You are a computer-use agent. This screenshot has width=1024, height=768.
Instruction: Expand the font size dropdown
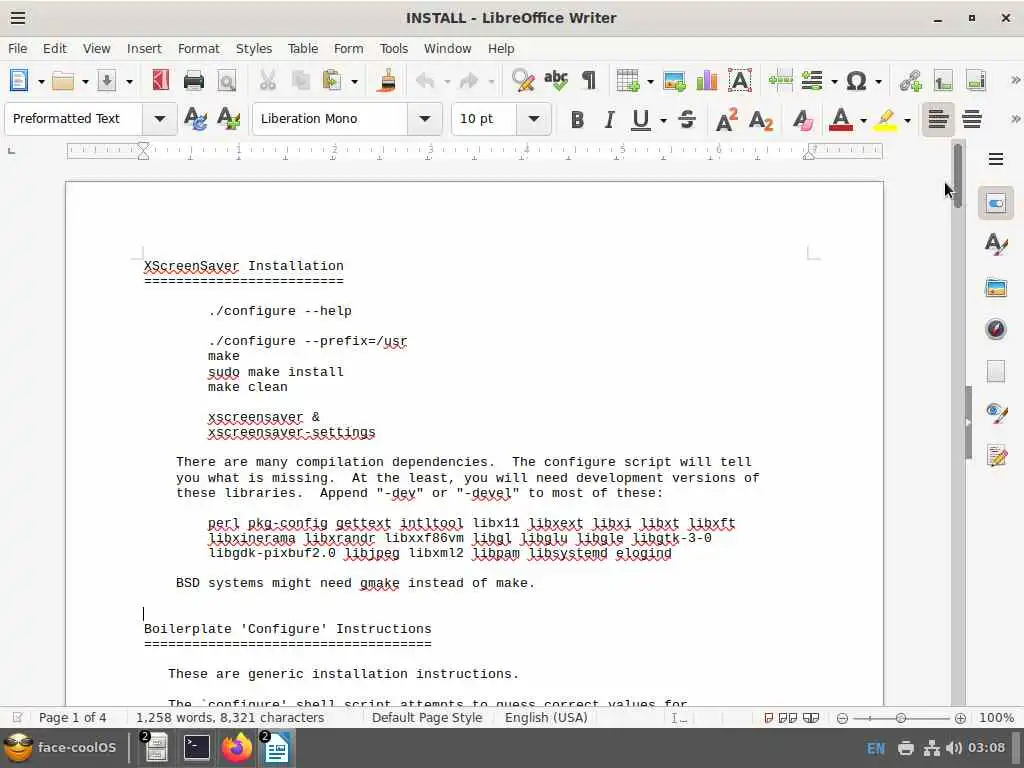tap(534, 119)
